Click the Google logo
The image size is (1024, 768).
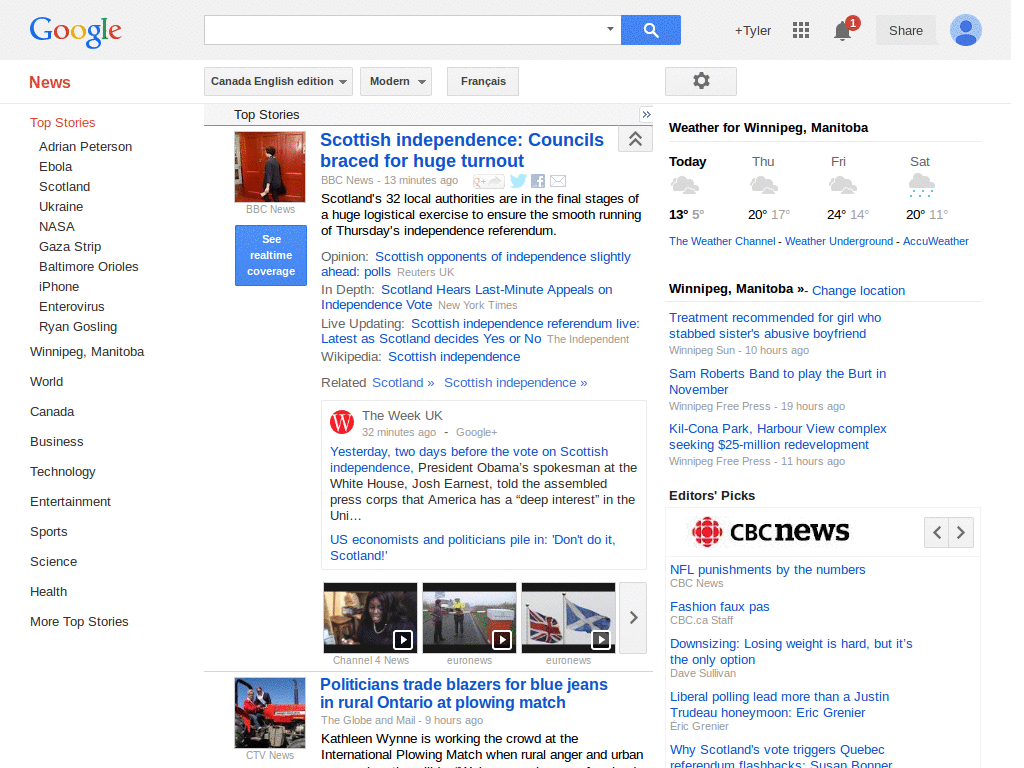coord(75,31)
